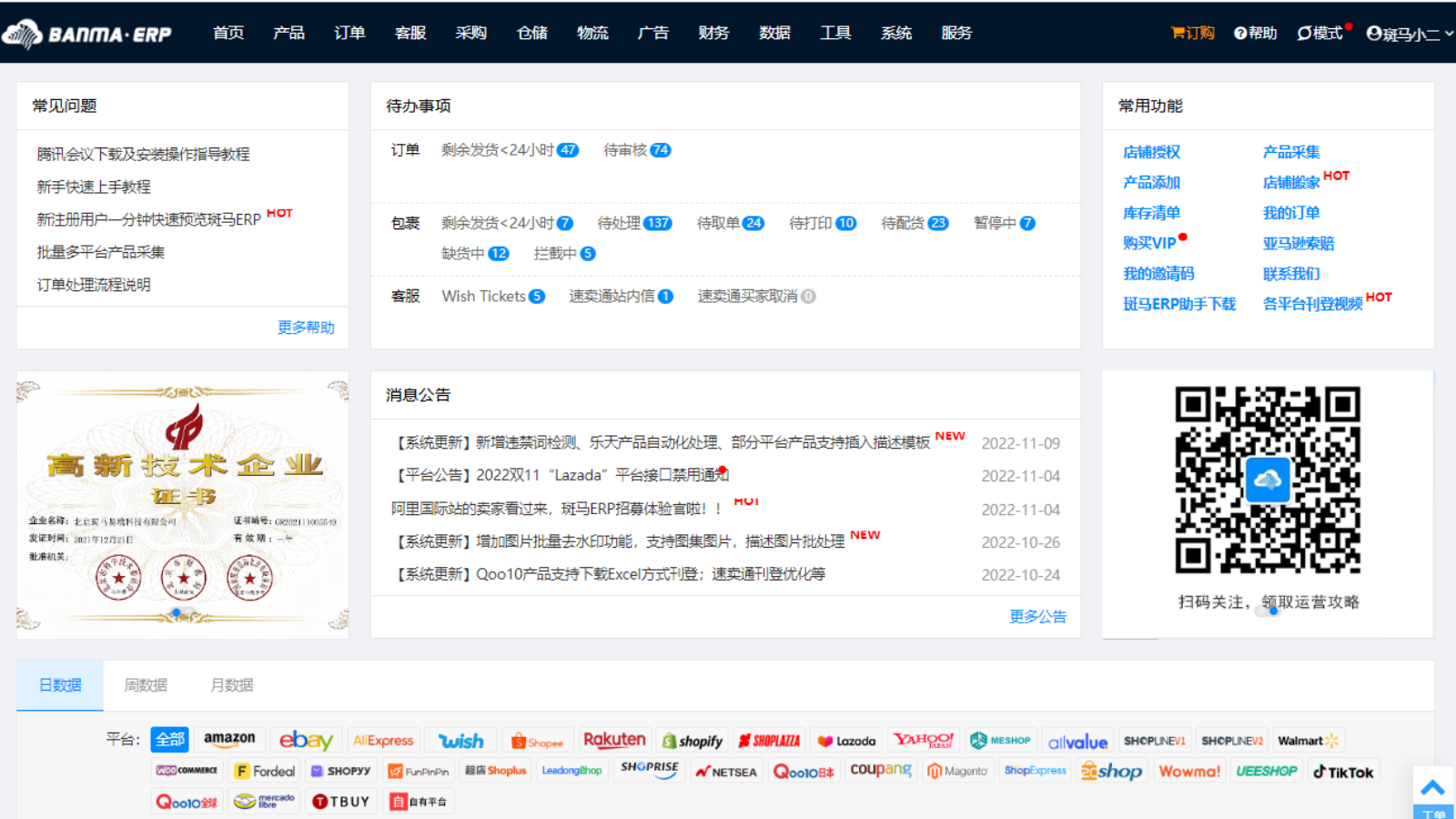Select WooCommerce platform logo
The width and height of the screenshot is (1456, 819).
[187, 771]
